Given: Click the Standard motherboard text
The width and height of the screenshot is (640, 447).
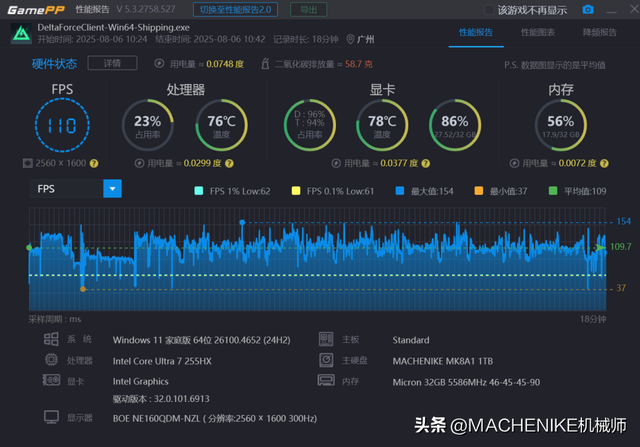Looking at the screenshot, I should click(411, 340).
